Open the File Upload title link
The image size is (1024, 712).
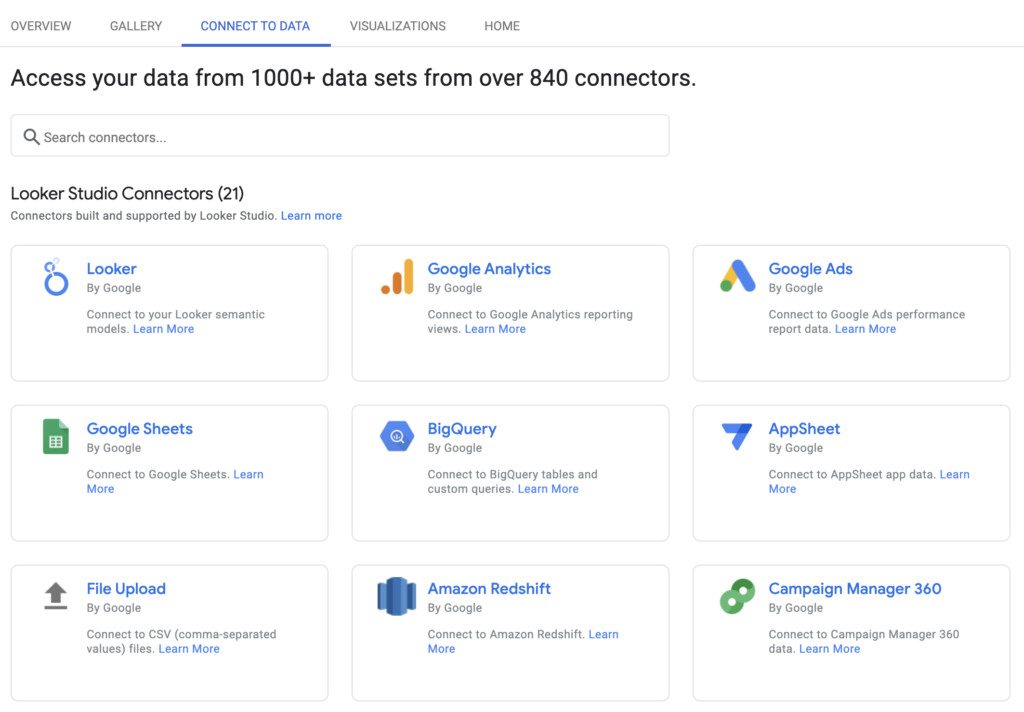[x=126, y=589]
